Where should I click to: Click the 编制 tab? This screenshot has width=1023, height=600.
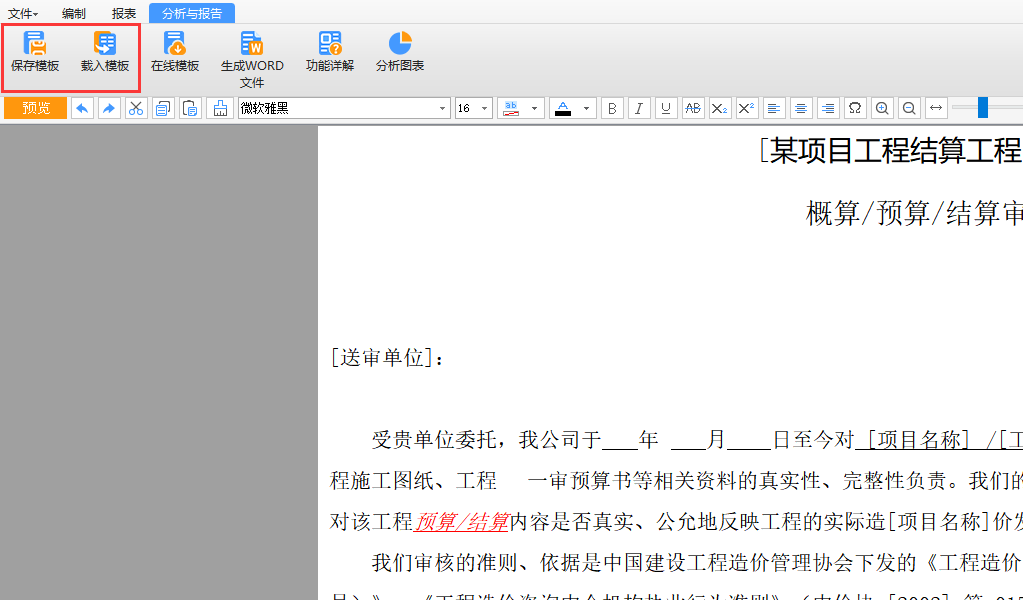click(74, 13)
